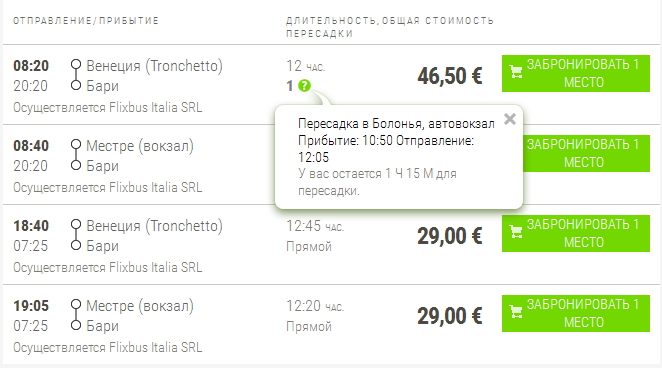Click the route line icon for 18:40 trip
The height and width of the screenshot is (368, 662).
pyautogui.click(x=76, y=235)
